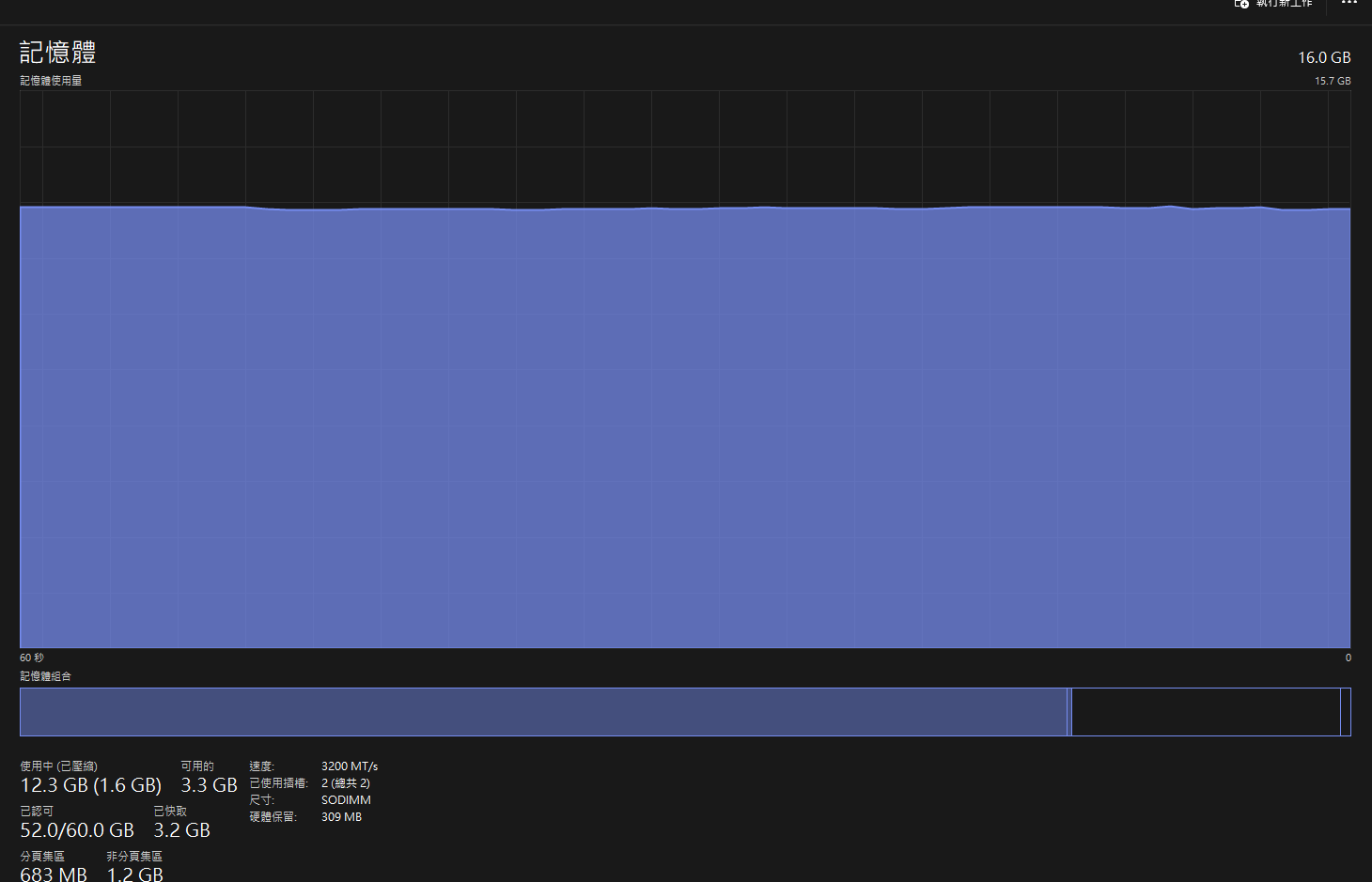Click the 3.2 GB cached value
This screenshot has height=882, width=1372.
[181, 830]
